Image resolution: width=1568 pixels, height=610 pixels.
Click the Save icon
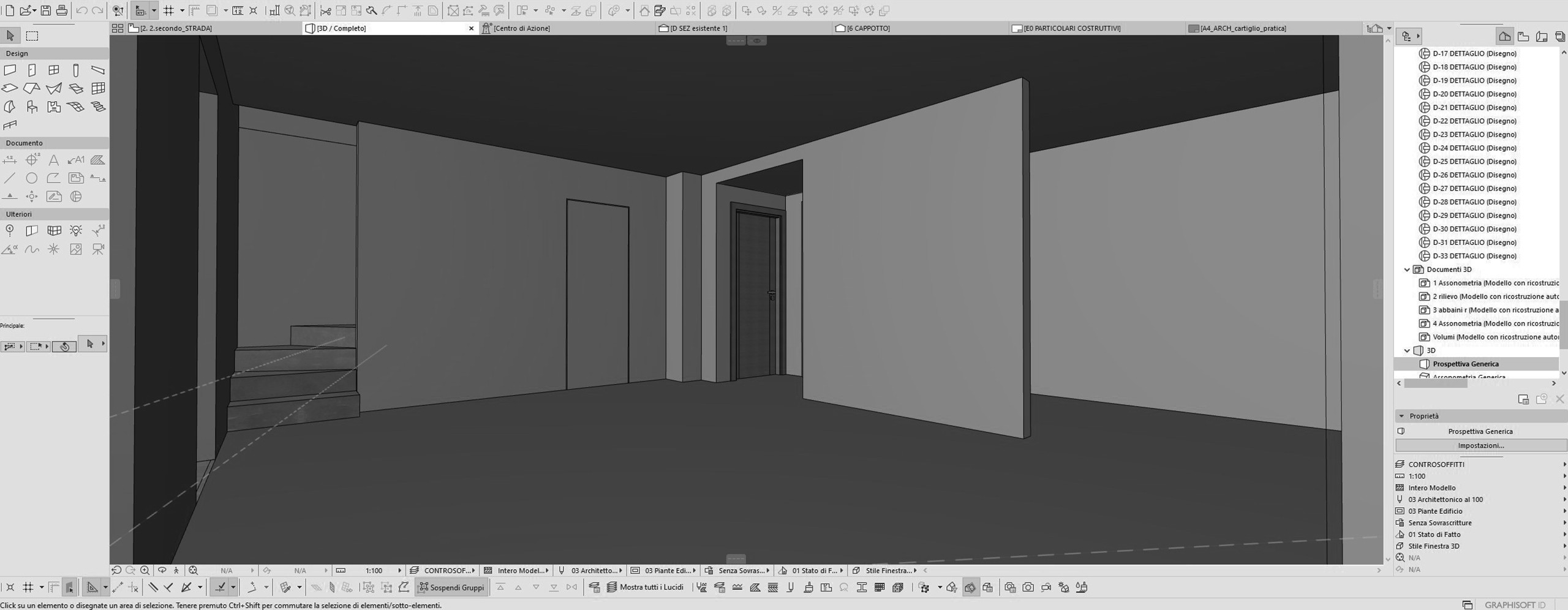46,10
